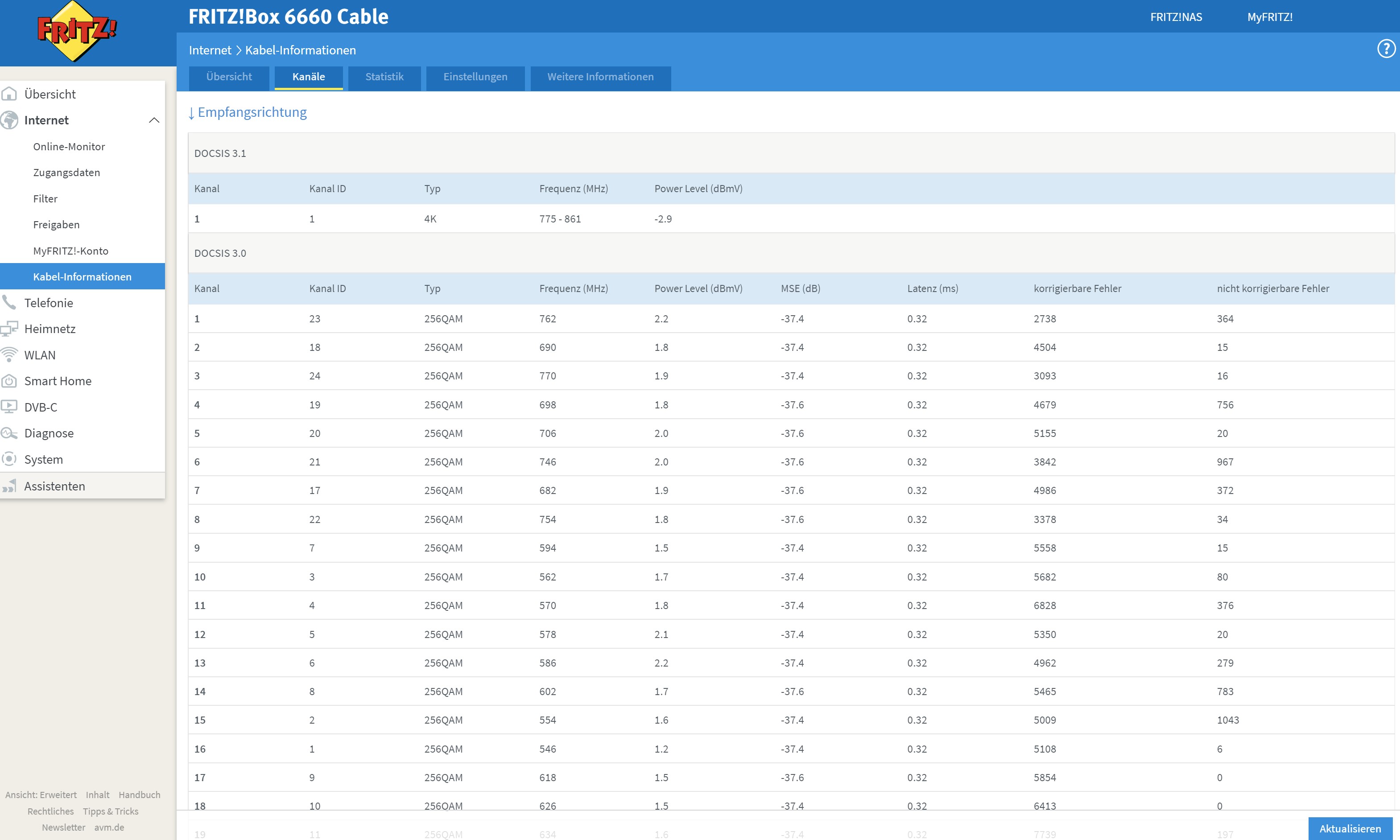Click the Assistenten icon
This screenshot has height=840, width=1400.
click(9, 486)
